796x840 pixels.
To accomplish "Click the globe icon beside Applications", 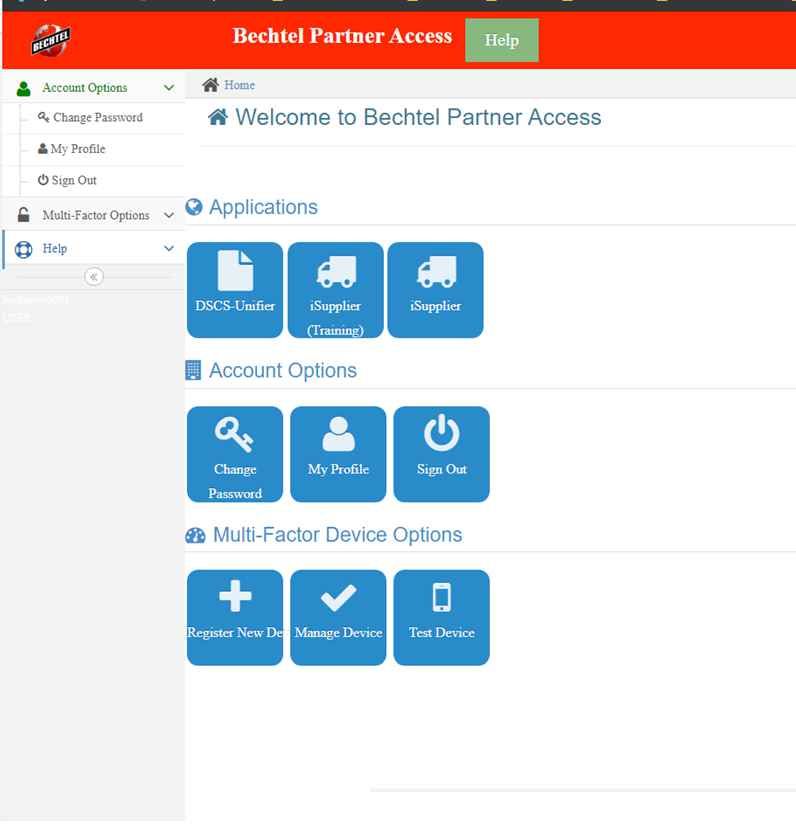I will pyautogui.click(x=194, y=207).
